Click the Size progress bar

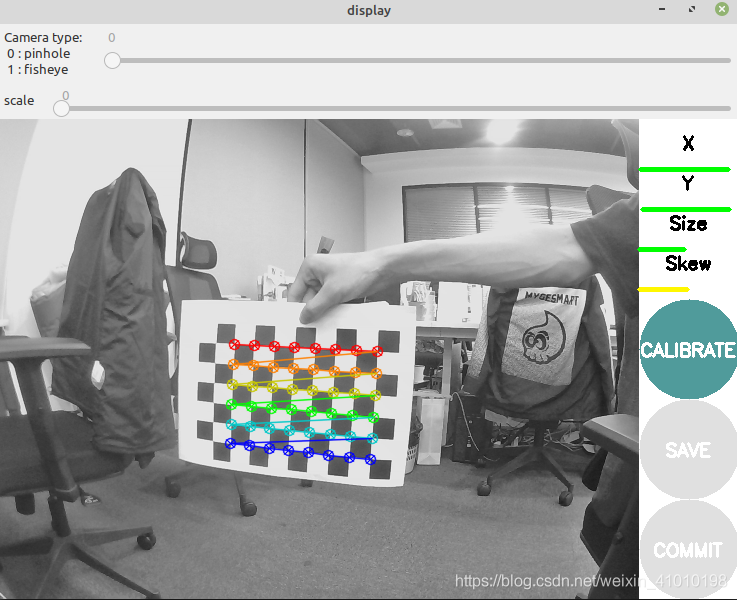tap(662, 249)
